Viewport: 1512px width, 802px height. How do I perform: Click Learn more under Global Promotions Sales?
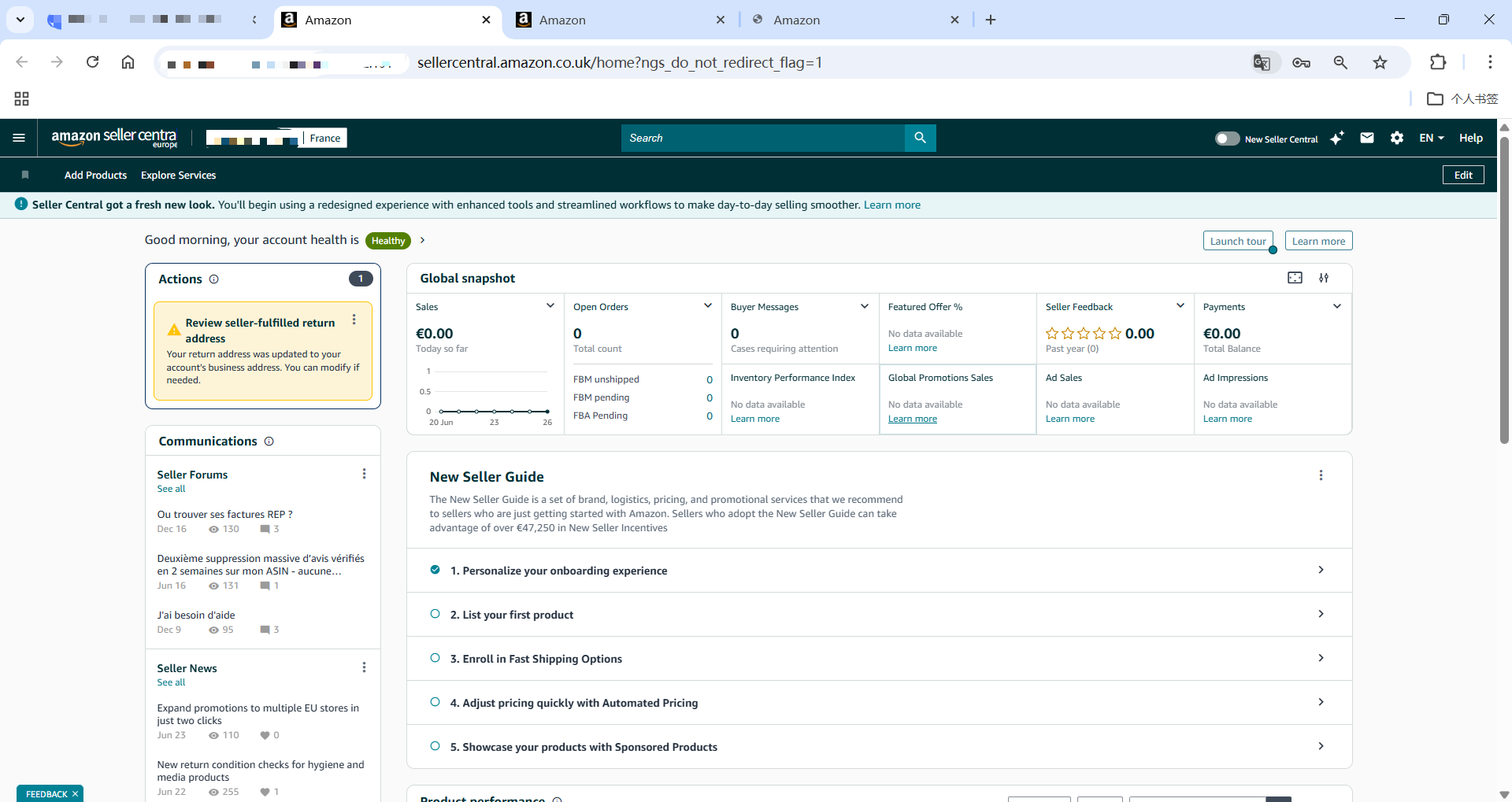[x=913, y=419]
